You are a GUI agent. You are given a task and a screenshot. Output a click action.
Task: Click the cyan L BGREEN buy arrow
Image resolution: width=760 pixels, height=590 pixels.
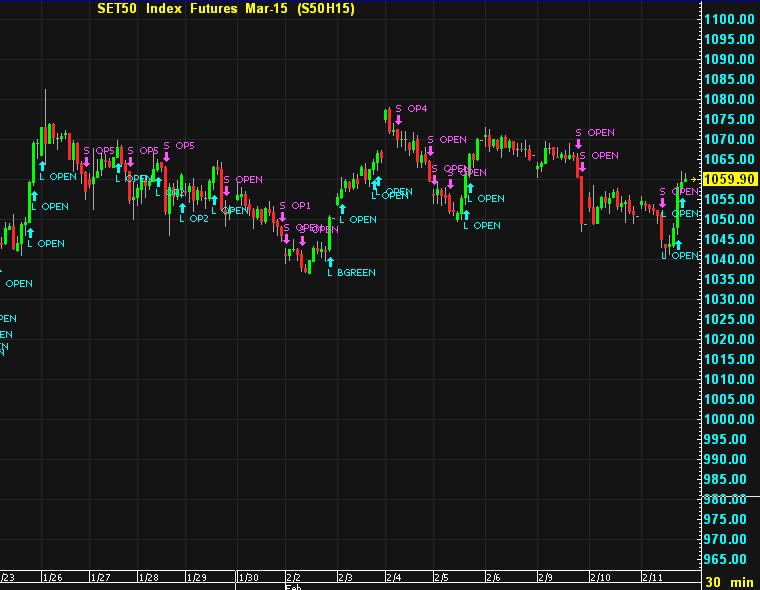[x=329, y=262]
